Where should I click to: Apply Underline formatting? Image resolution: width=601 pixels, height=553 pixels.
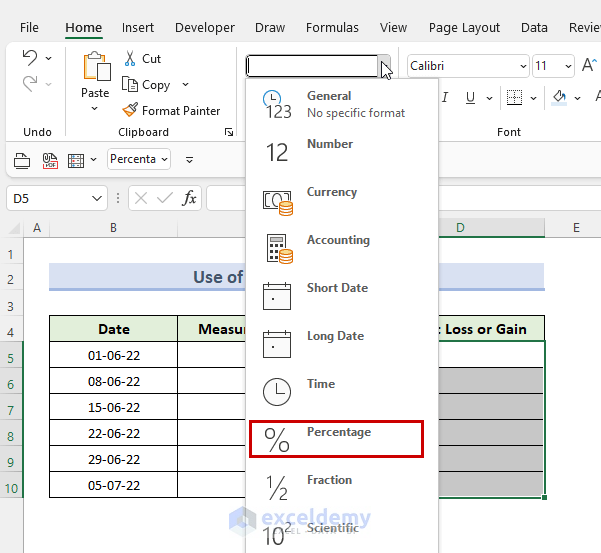470,98
